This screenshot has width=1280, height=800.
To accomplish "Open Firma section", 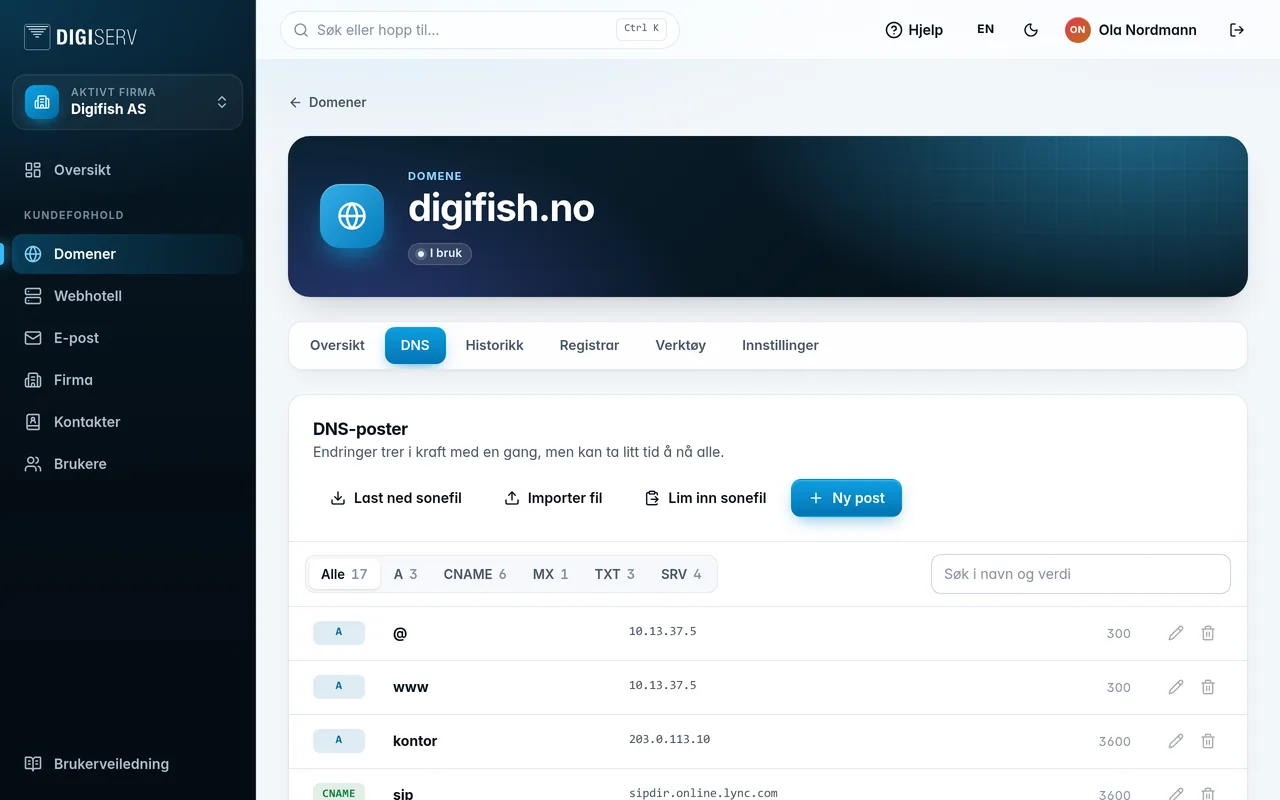I will click(x=127, y=380).
